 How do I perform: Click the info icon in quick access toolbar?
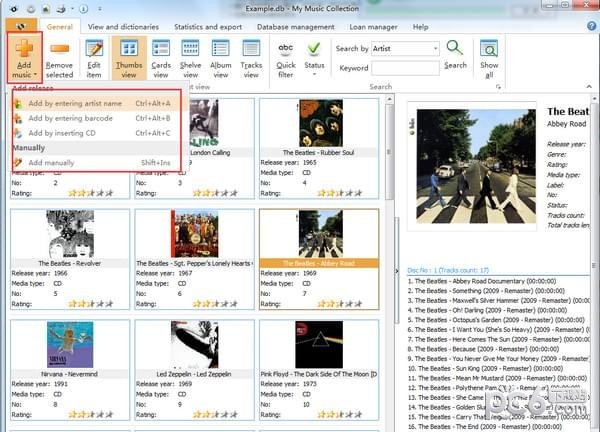(x=83, y=8)
